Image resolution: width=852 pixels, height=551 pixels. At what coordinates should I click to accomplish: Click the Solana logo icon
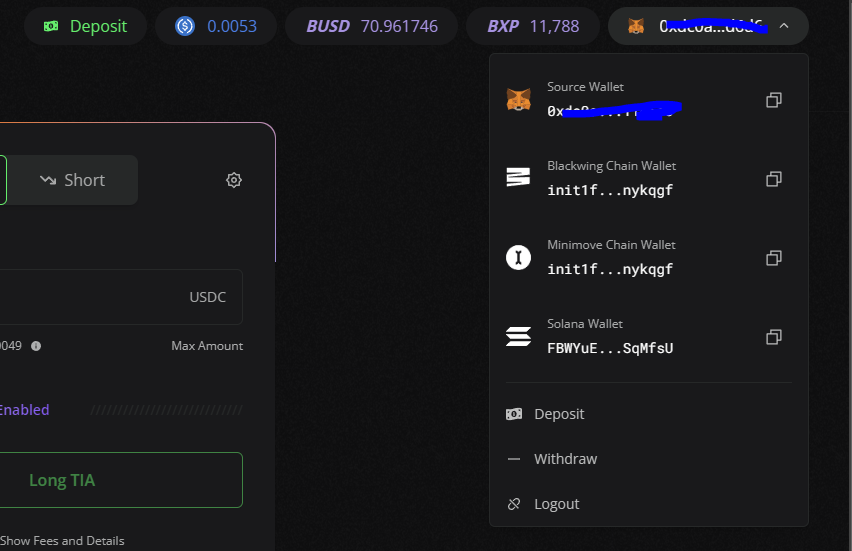[518, 336]
